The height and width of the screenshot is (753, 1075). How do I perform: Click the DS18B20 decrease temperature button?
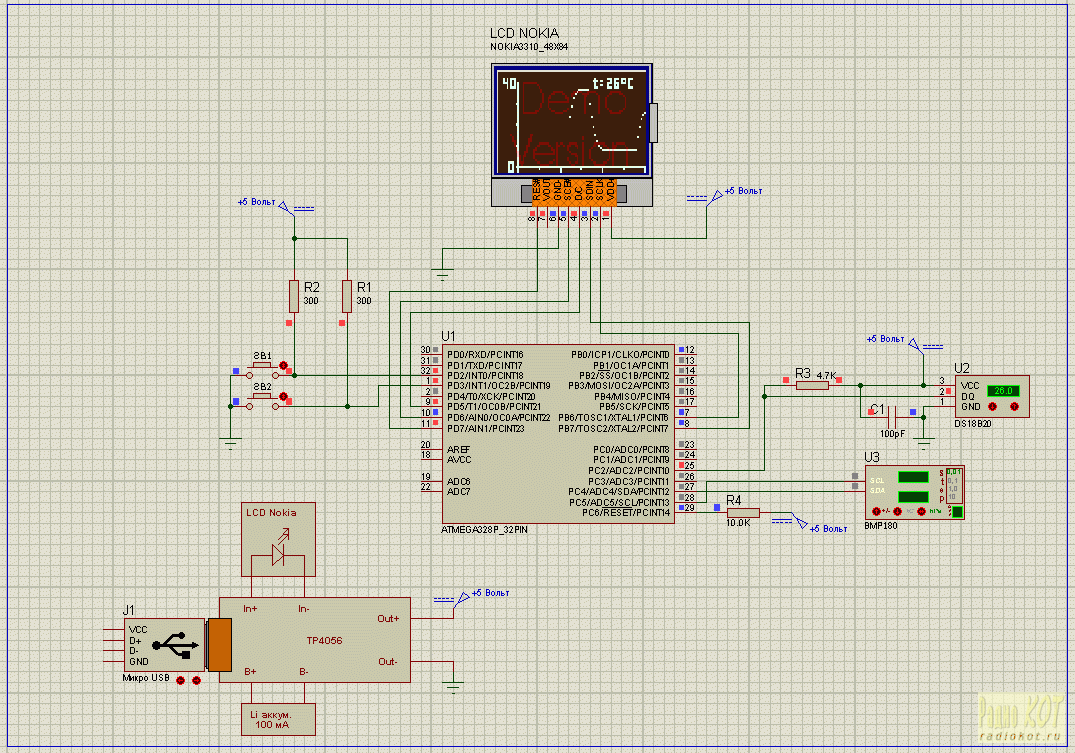tap(992, 407)
